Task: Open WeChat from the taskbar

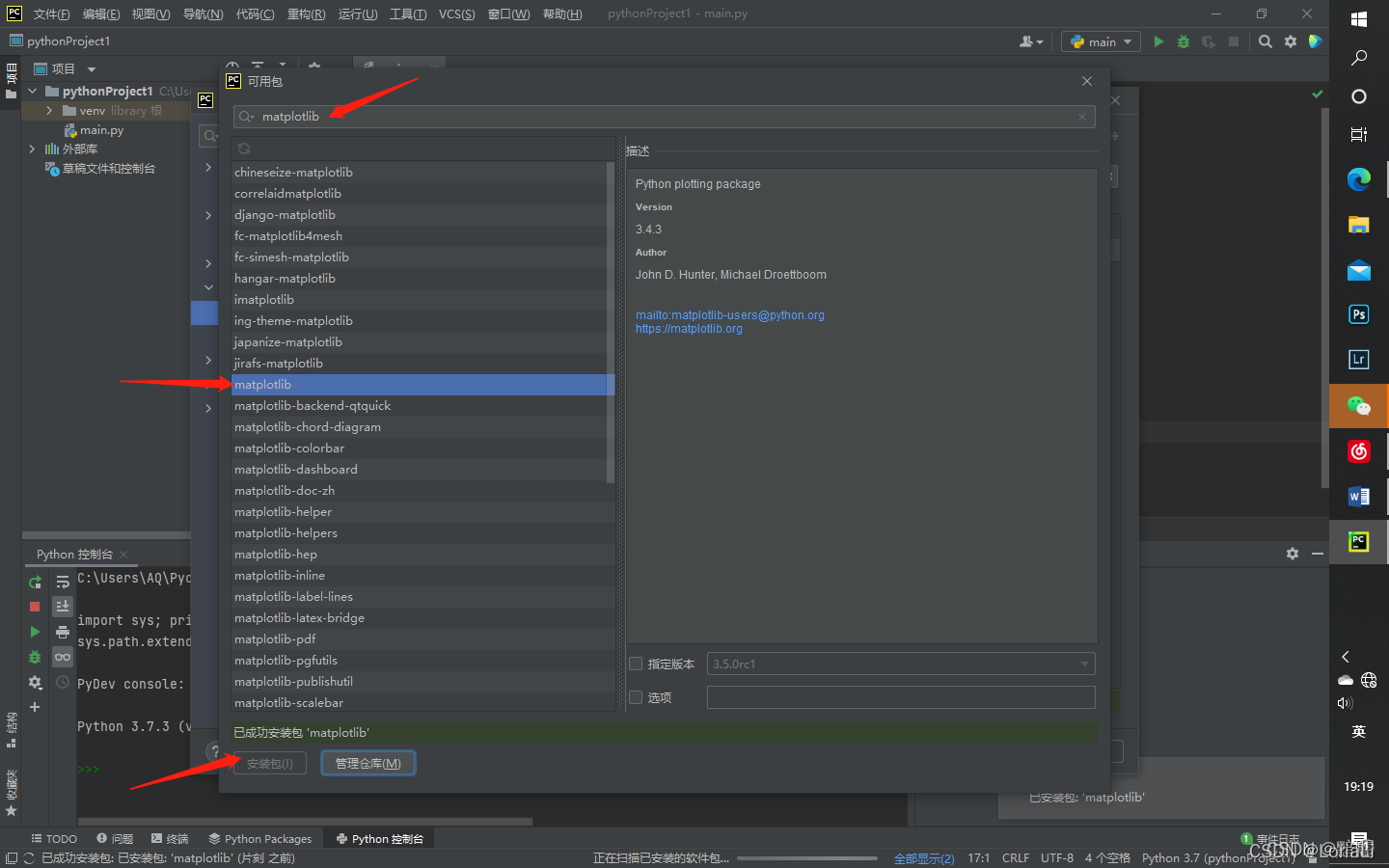Action: click(1359, 406)
